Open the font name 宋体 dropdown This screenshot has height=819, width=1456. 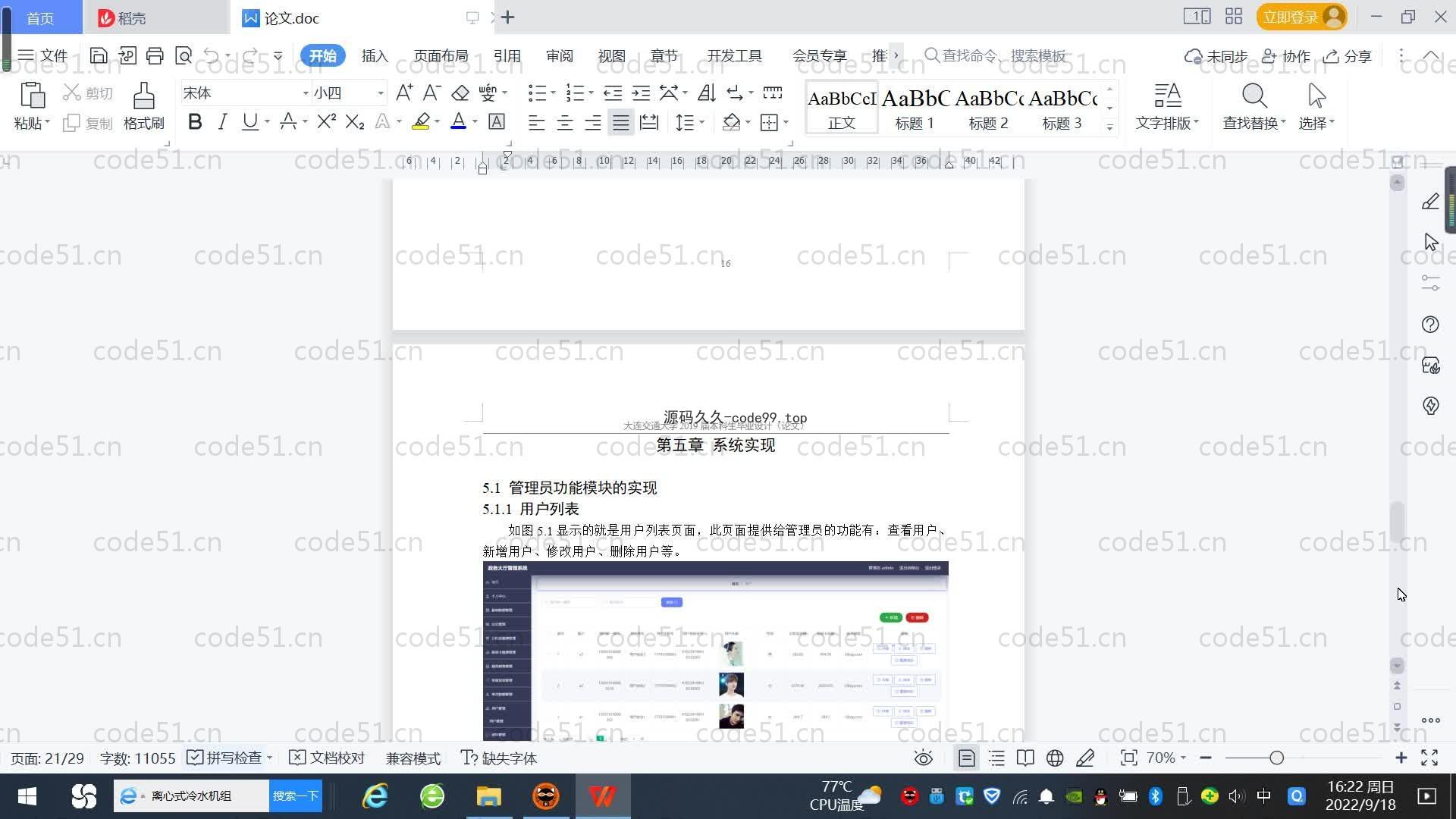[306, 93]
